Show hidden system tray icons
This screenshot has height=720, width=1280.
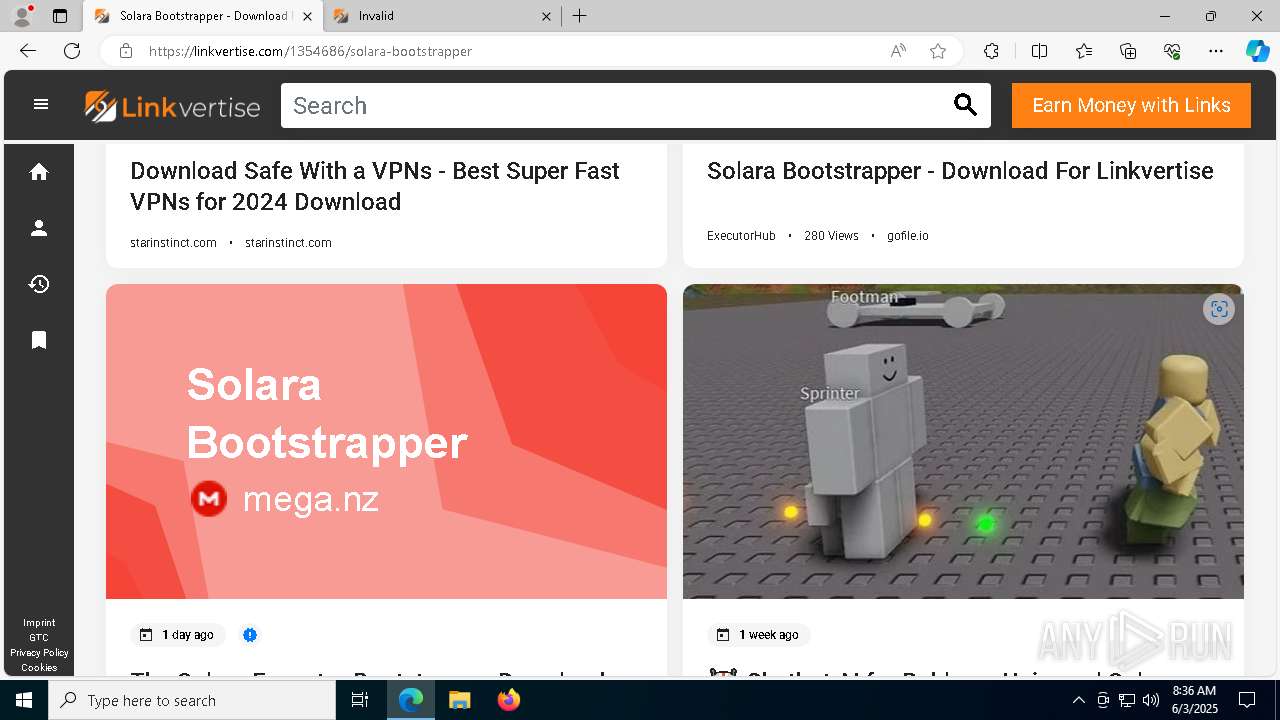pyautogui.click(x=1078, y=700)
